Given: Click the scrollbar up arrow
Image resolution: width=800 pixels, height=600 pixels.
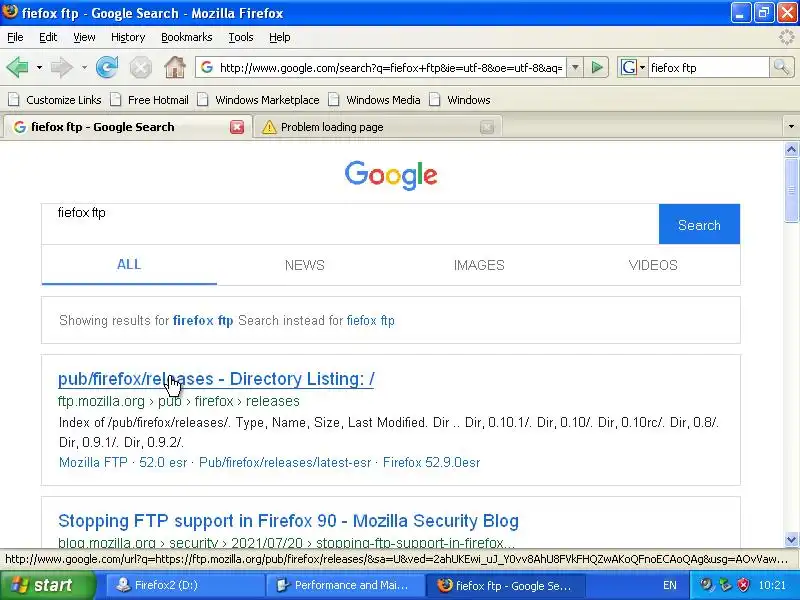Looking at the screenshot, I should point(791,149).
